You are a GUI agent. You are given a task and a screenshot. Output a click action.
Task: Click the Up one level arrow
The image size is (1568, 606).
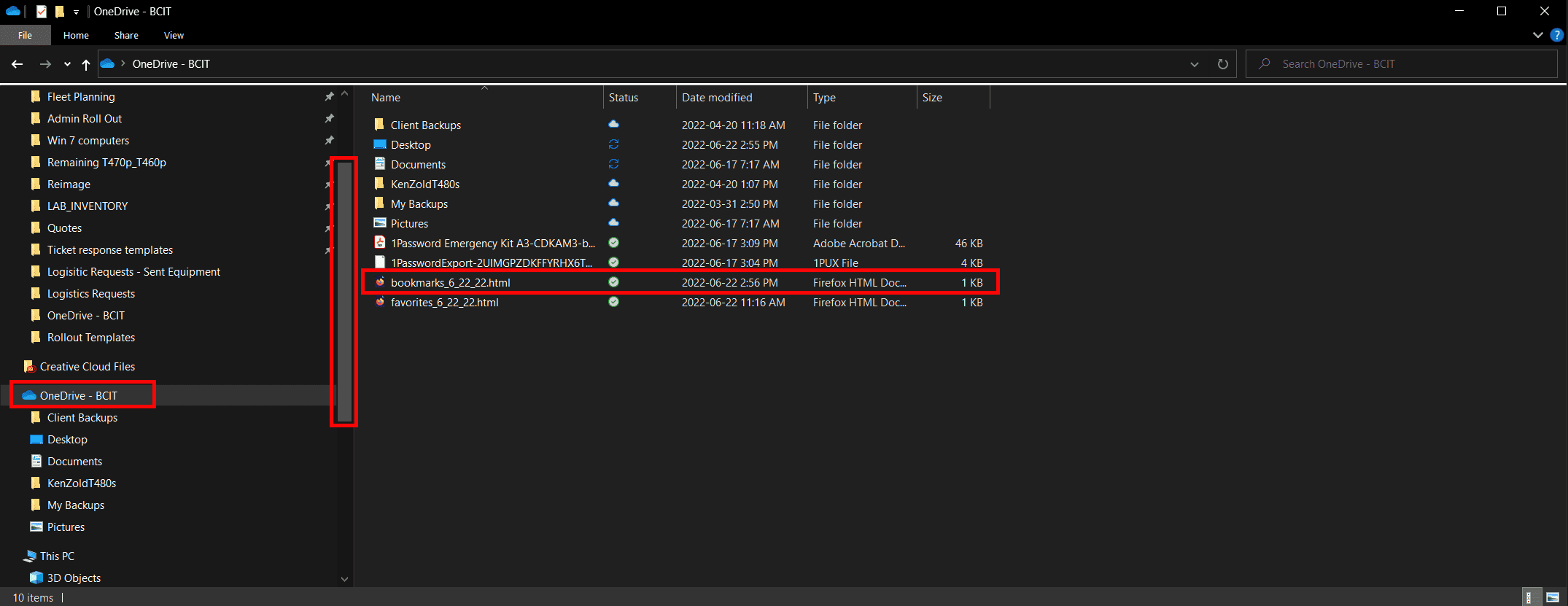86,64
